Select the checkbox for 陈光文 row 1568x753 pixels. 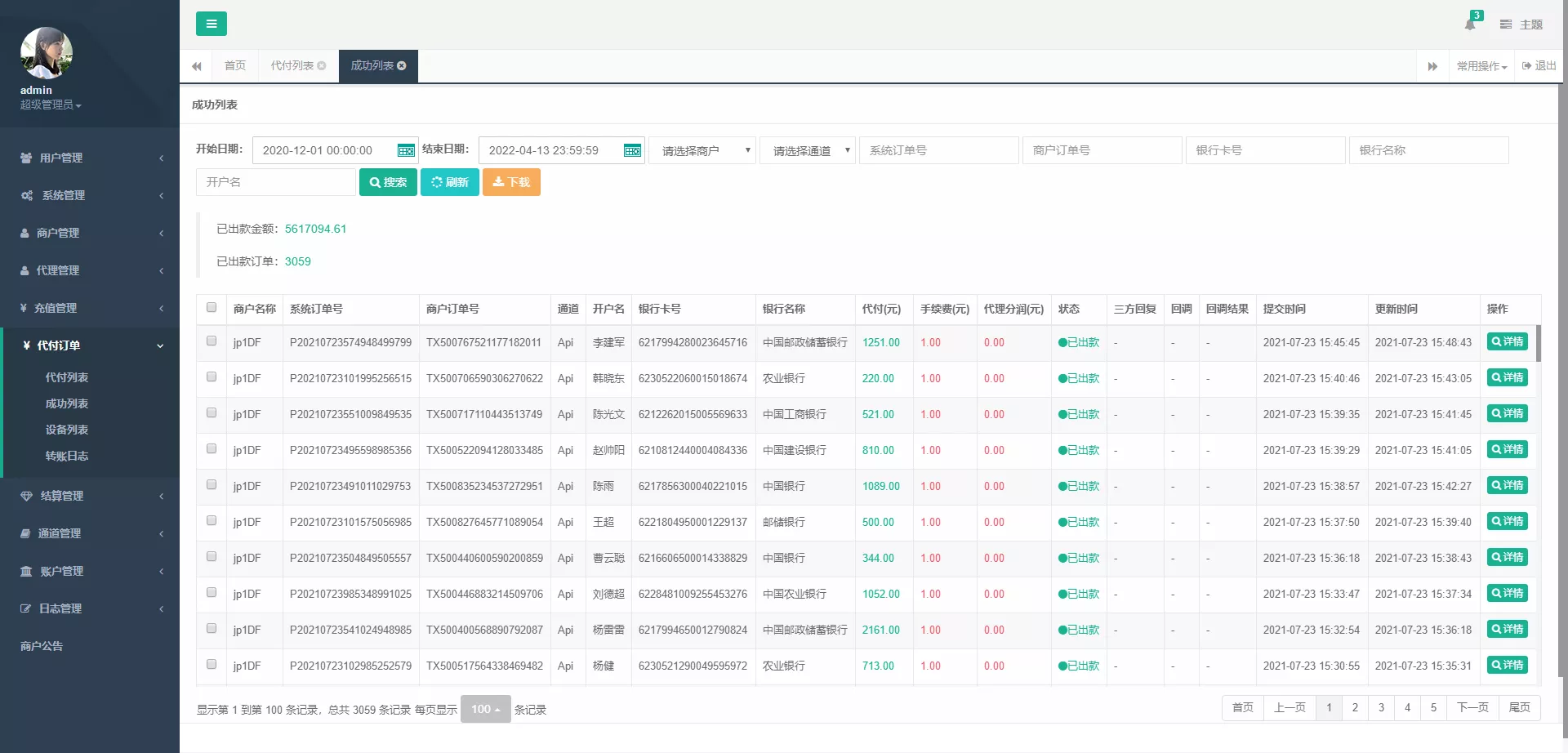click(x=212, y=413)
